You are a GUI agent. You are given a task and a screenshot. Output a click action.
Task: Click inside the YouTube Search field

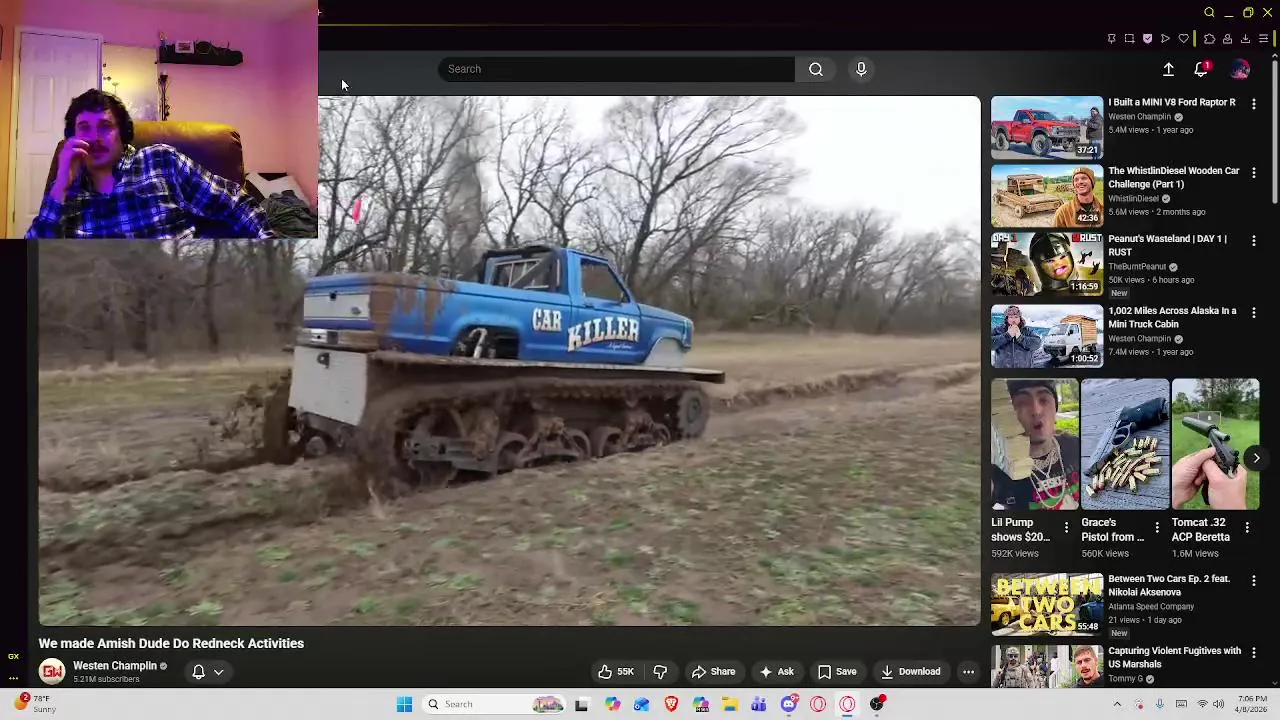click(616, 69)
